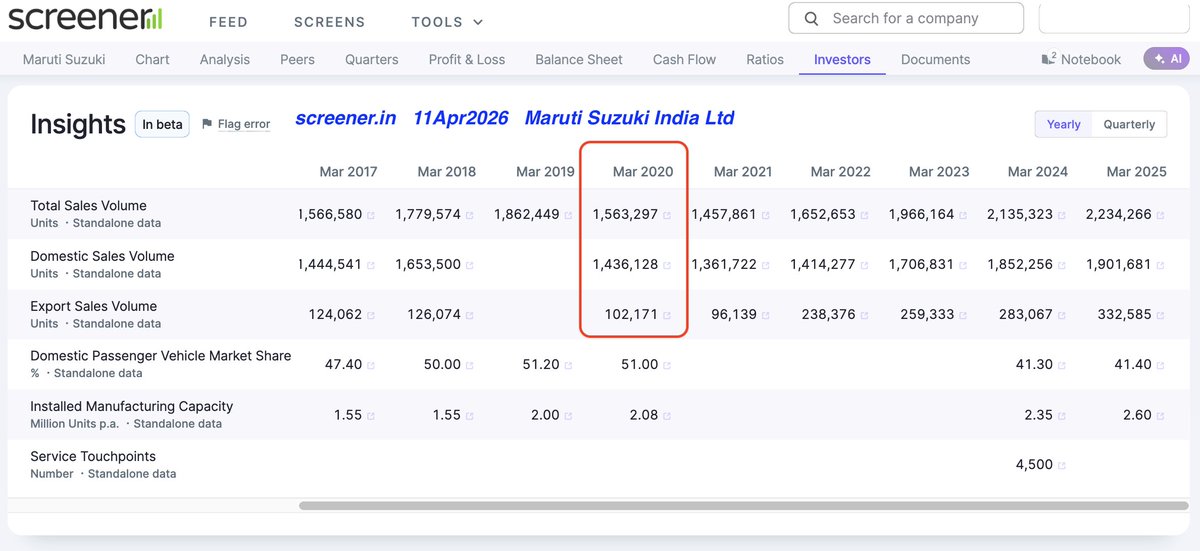The width and height of the screenshot is (1200, 551).
Task: Open source link icon for 332,585
Action: [1160, 315]
